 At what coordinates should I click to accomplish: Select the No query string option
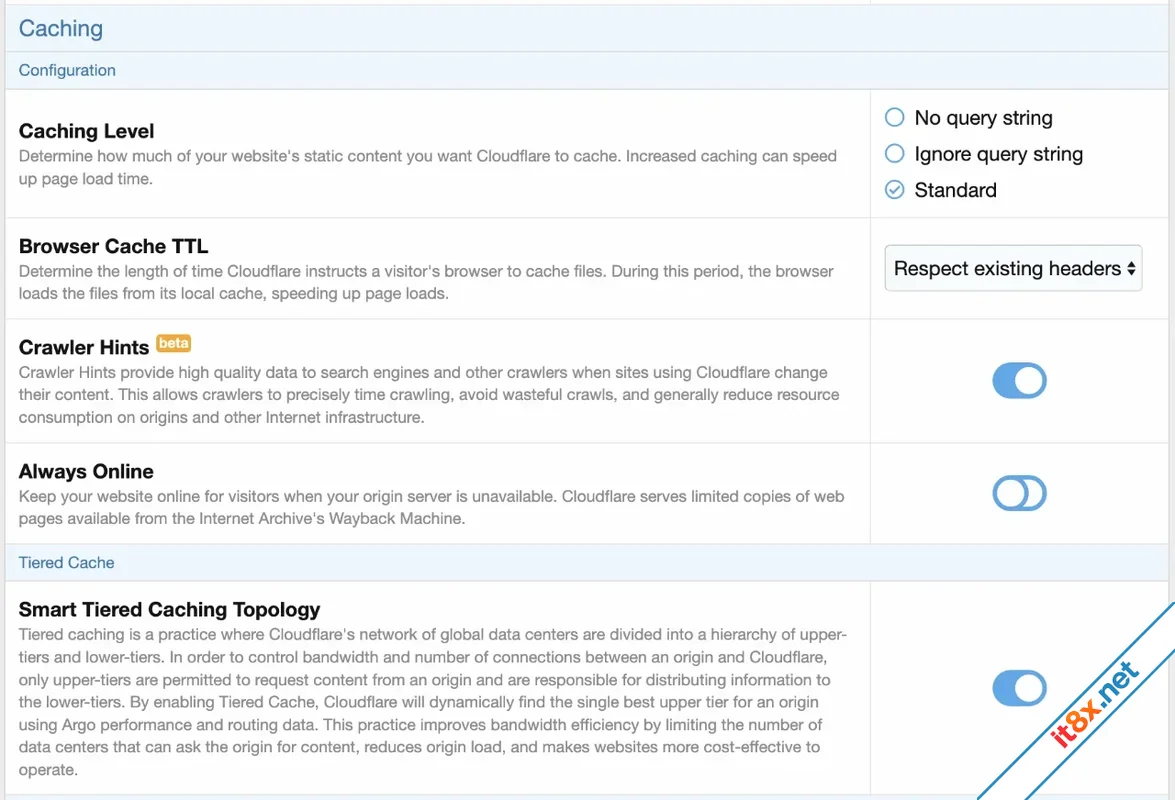coord(894,118)
